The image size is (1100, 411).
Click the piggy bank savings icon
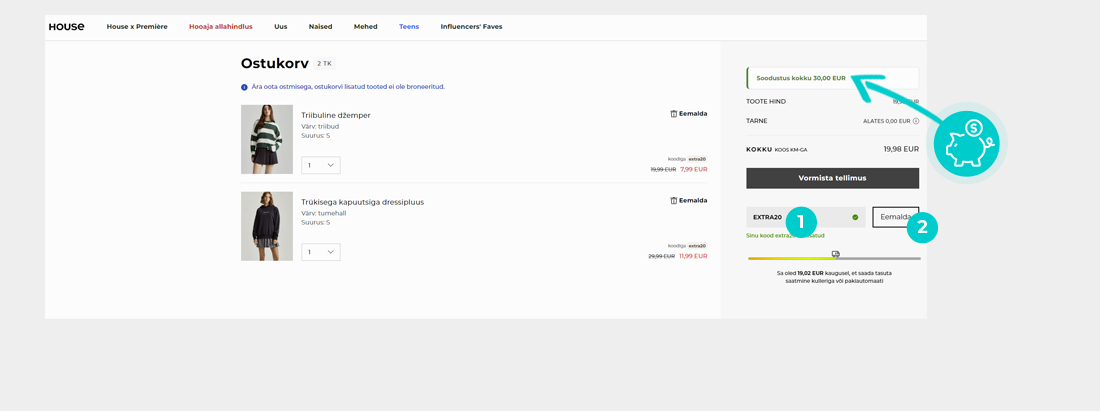click(x=965, y=145)
